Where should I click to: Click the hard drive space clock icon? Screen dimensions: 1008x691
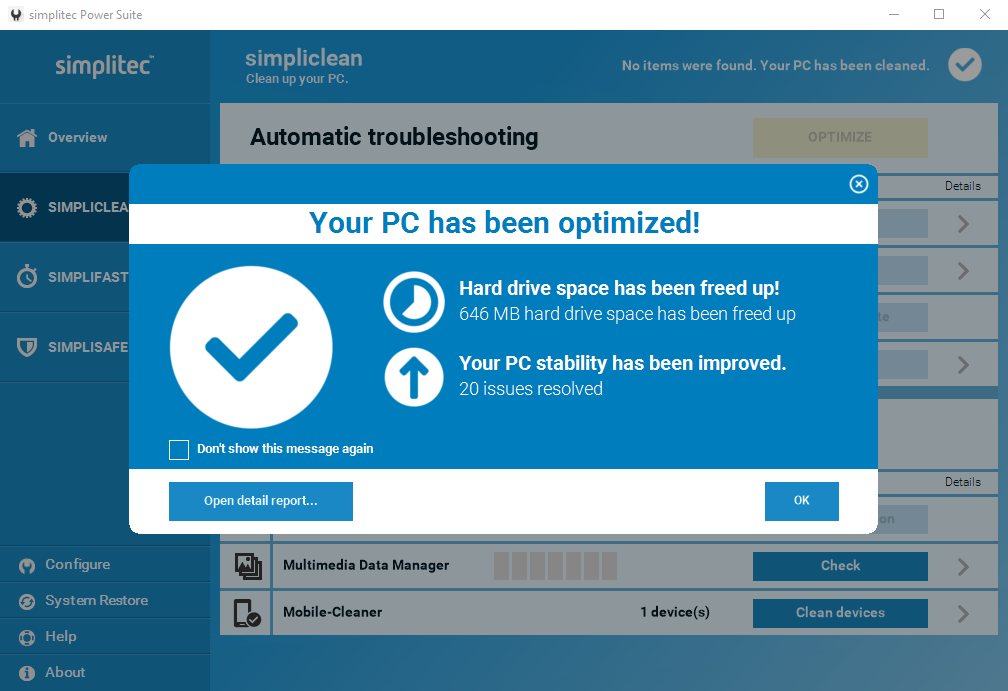413,301
